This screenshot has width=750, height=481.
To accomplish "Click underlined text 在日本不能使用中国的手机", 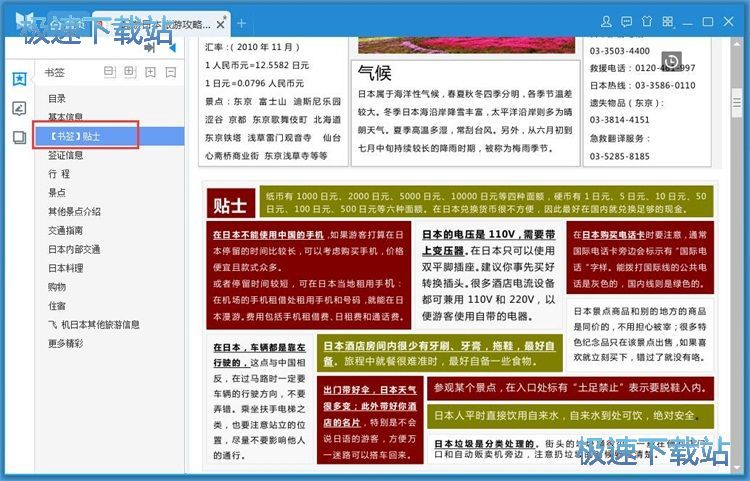I will point(268,235).
